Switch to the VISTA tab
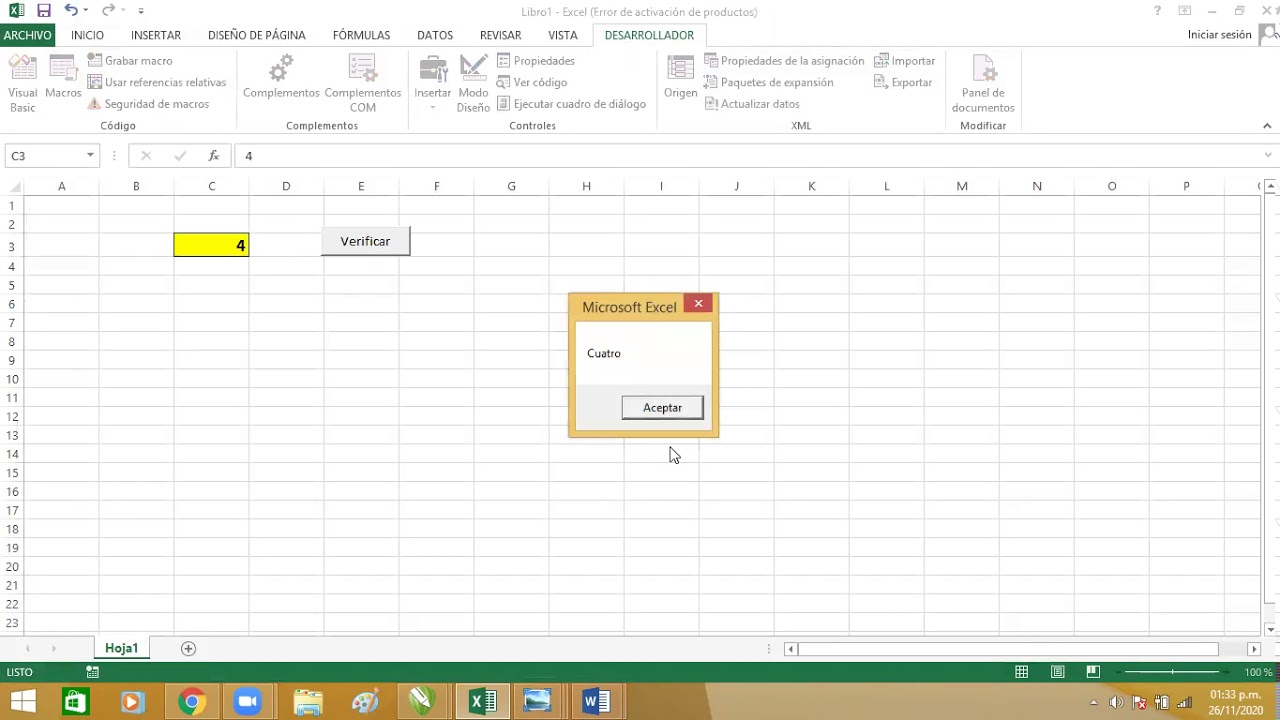1280x720 pixels. pos(563,35)
